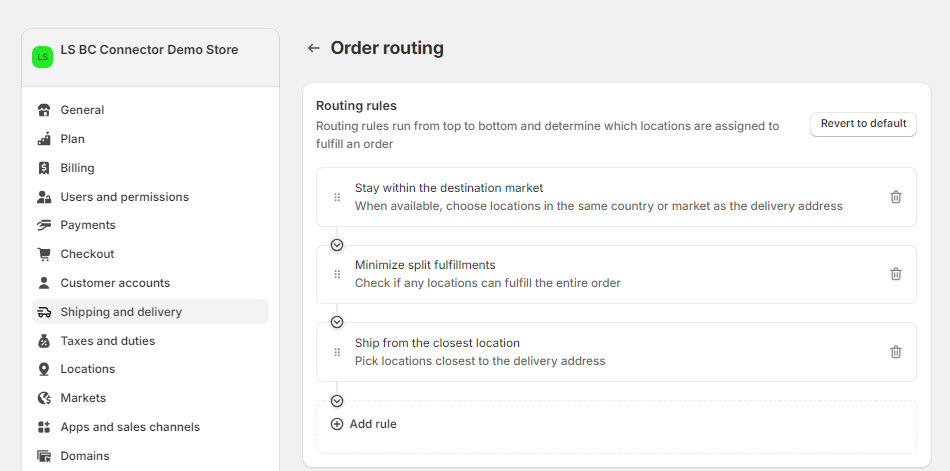Screen dimensions: 950x471
Task: Click the plus icon next to Add rule
Action: [337, 424]
